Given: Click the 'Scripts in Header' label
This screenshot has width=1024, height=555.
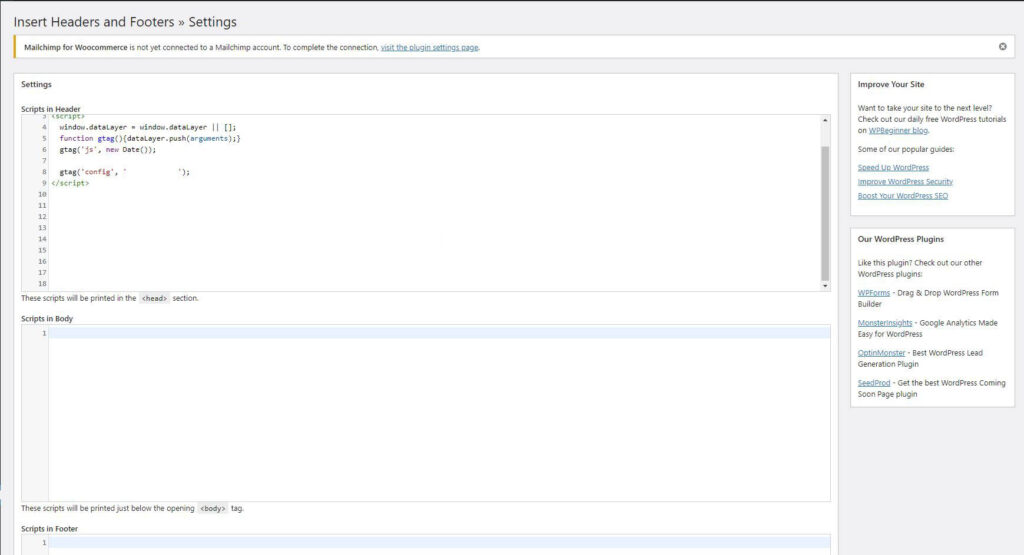Looking at the screenshot, I should [x=50, y=109].
